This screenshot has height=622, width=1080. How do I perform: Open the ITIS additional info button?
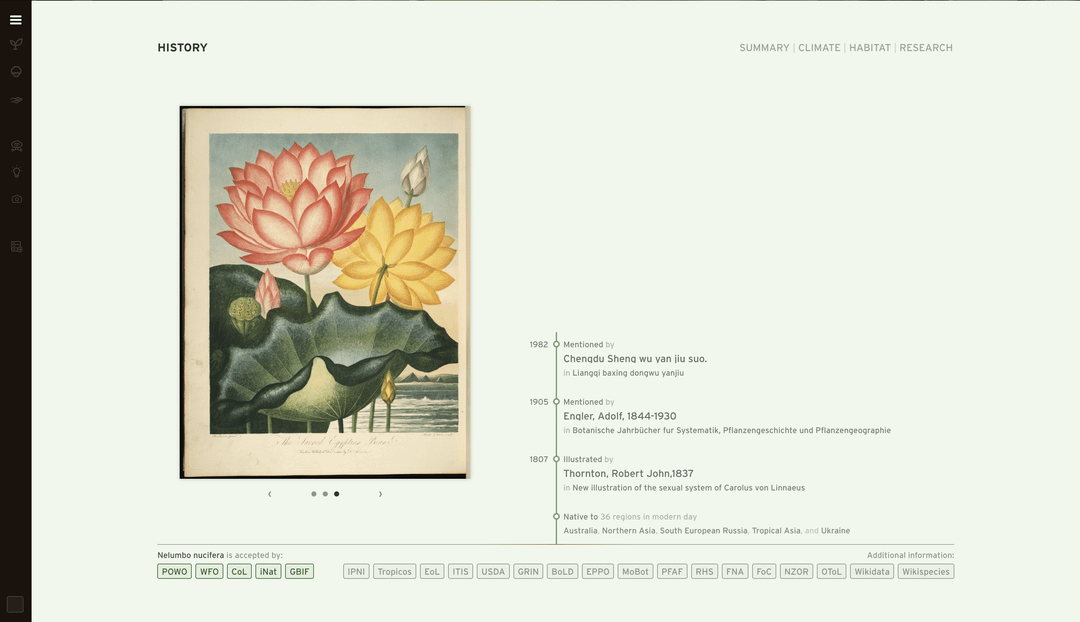click(x=460, y=572)
